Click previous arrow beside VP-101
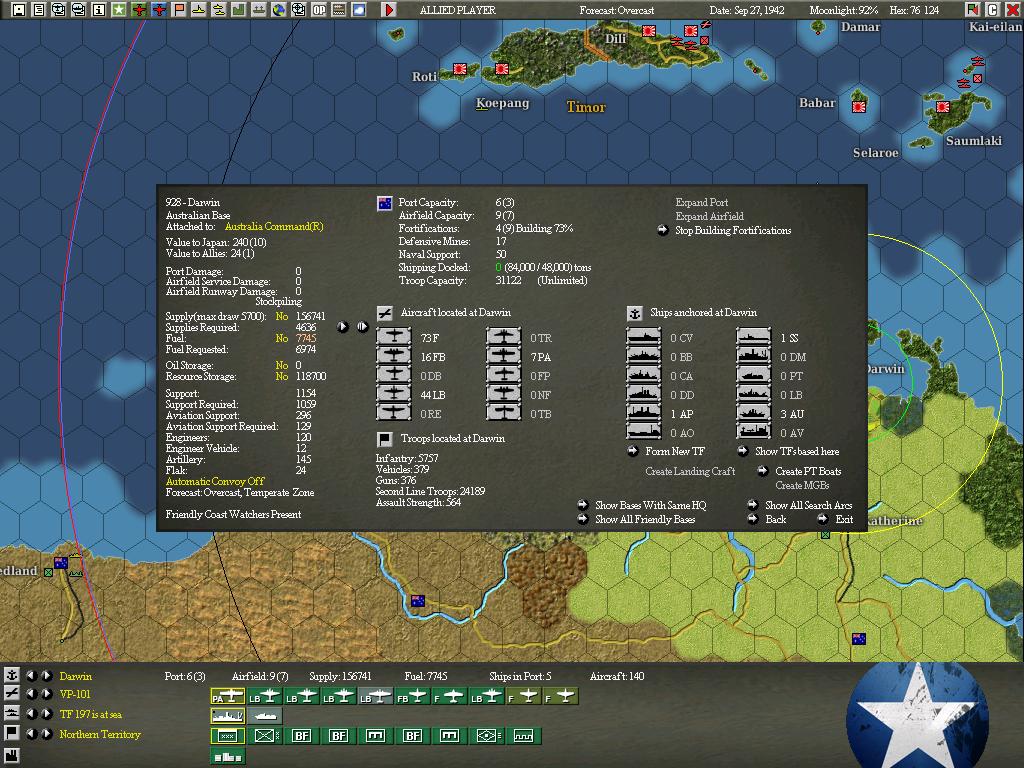 pos(31,694)
